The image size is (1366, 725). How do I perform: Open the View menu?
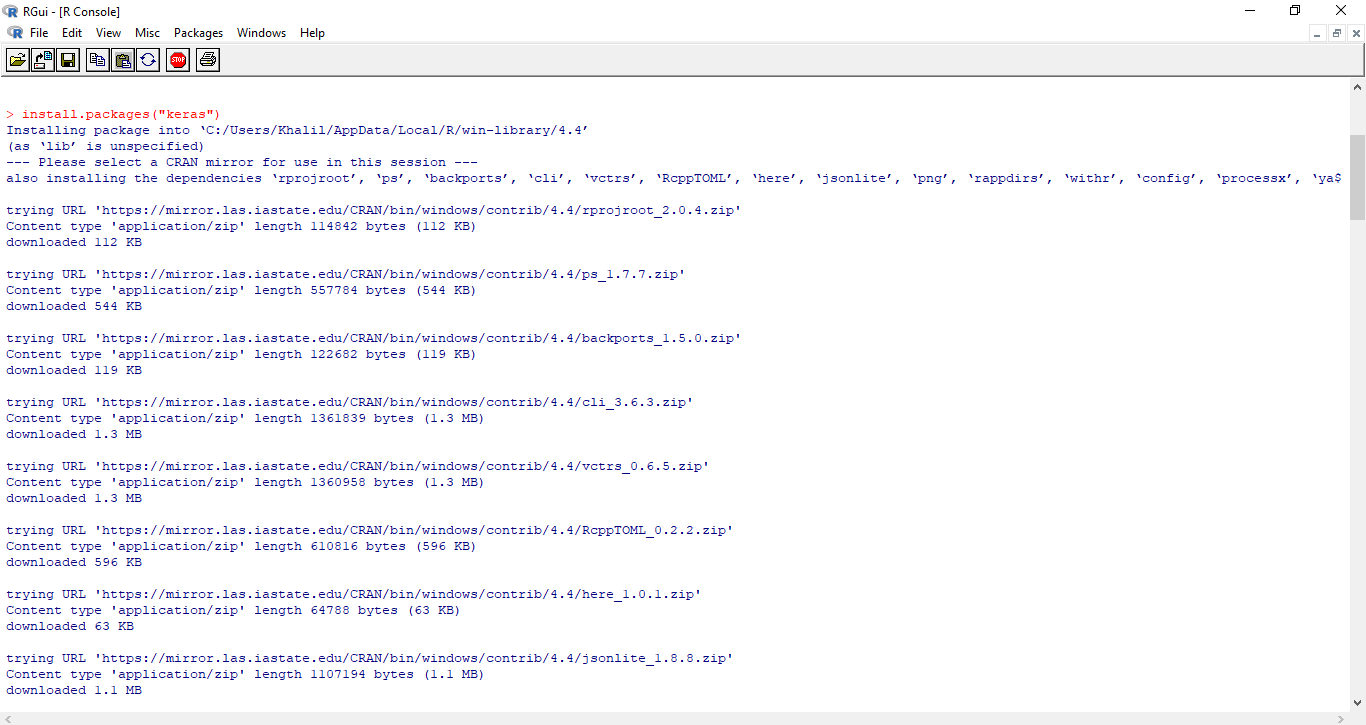click(108, 33)
